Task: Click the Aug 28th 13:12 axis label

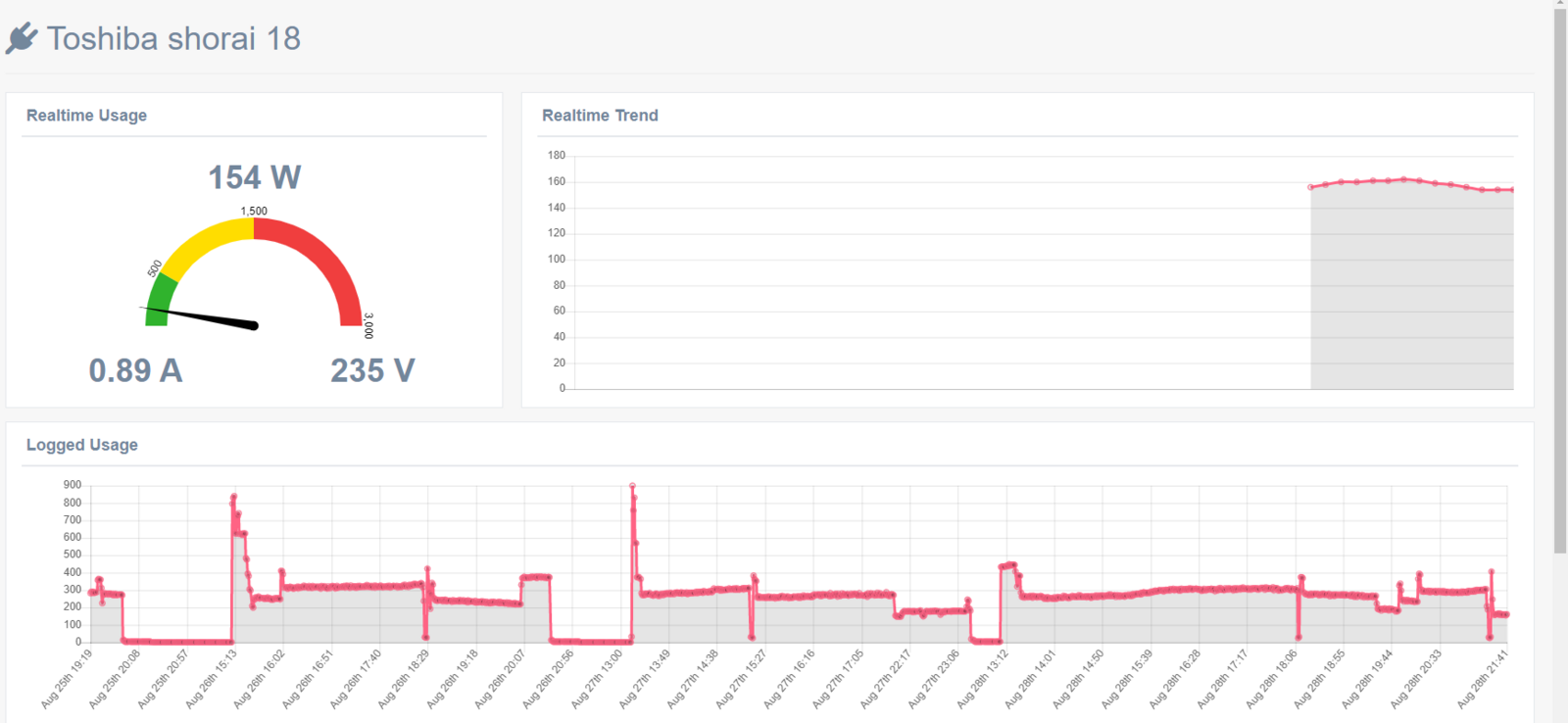Action: point(984,678)
